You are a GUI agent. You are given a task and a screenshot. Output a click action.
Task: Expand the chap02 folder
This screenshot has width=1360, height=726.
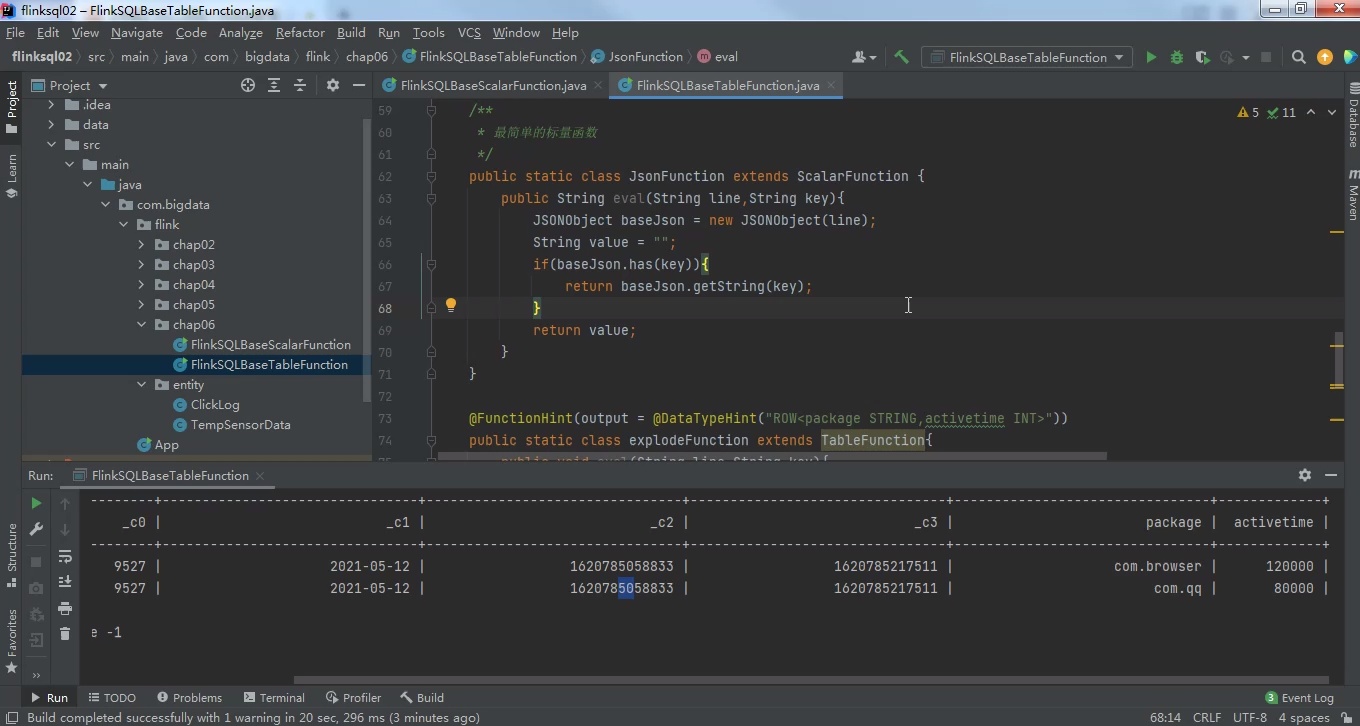click(141, 245)
